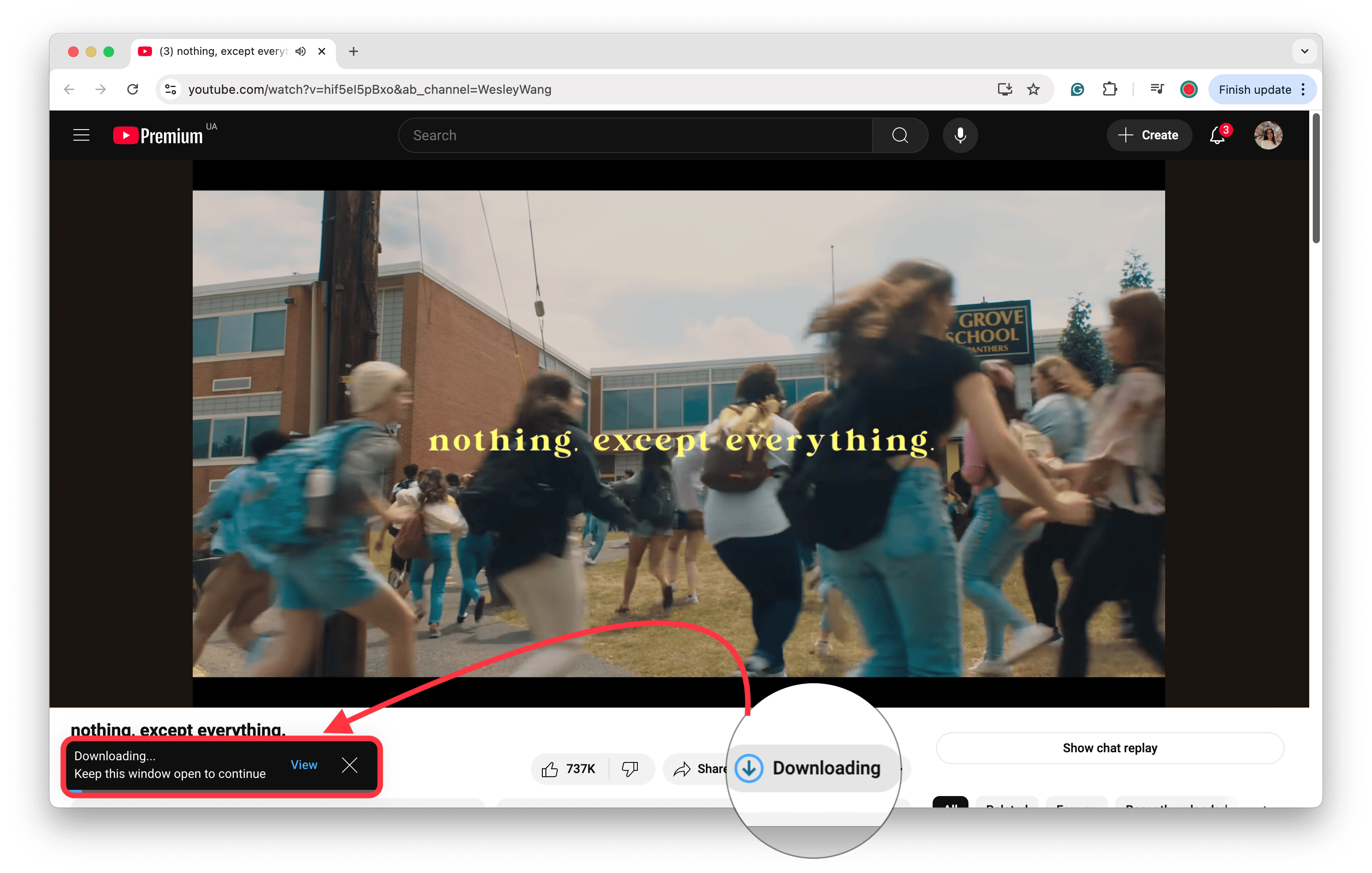Viewport: 1372px width, 873px height.
Task: Click View in download toast
Action: point(304,765)
